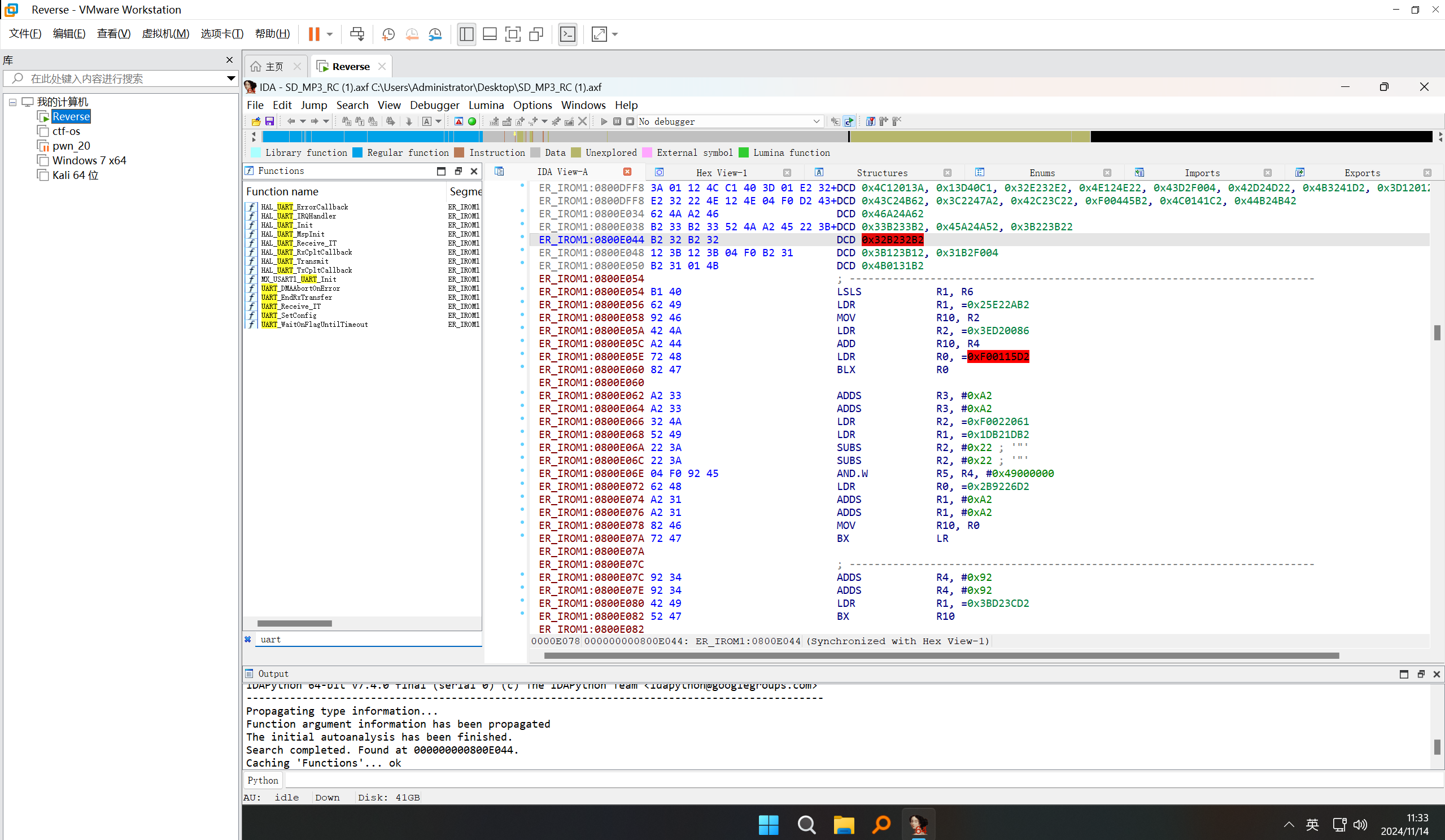Jump back with the left arrow icon
Image resolution: width=1445 pixels, height=840 pixels.
[291, 121]
